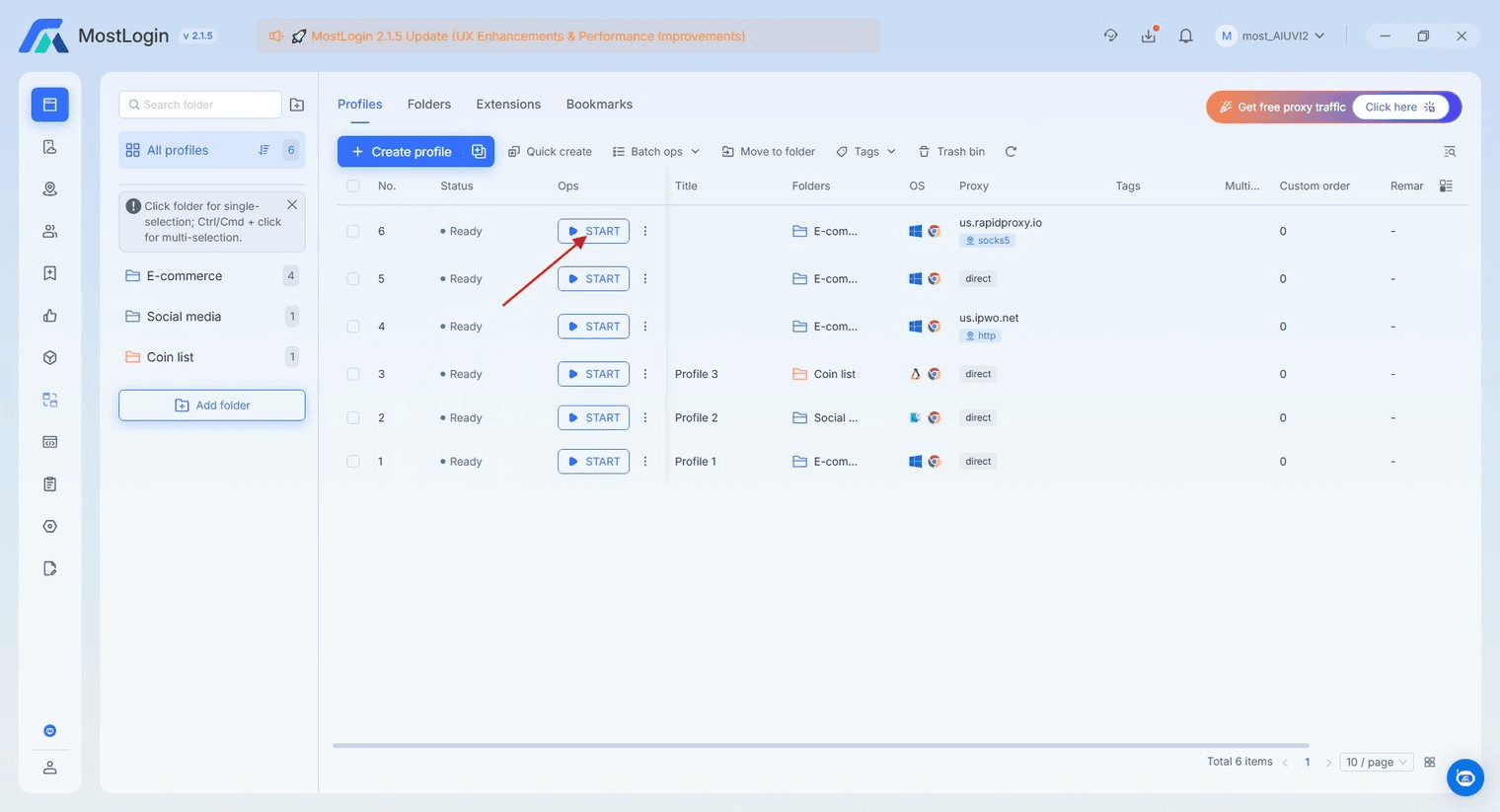
Task: Switch to the Extensions tab
Action: (x=508, y=104)
